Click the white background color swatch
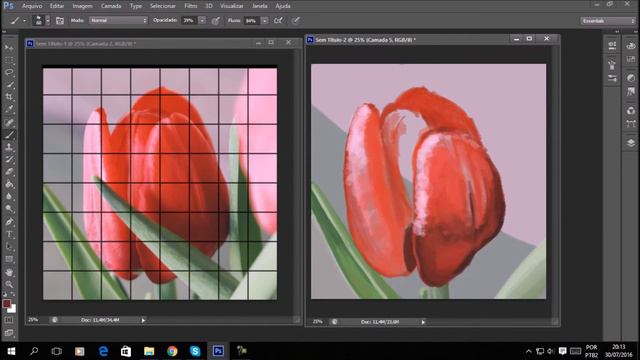This screenshot has width=640, height=360. (13, 309)
